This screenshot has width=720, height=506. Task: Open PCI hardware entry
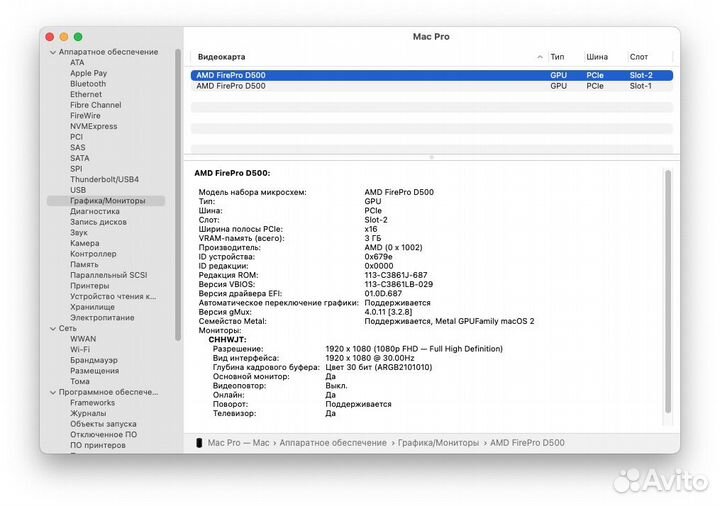tap(76, 137)
